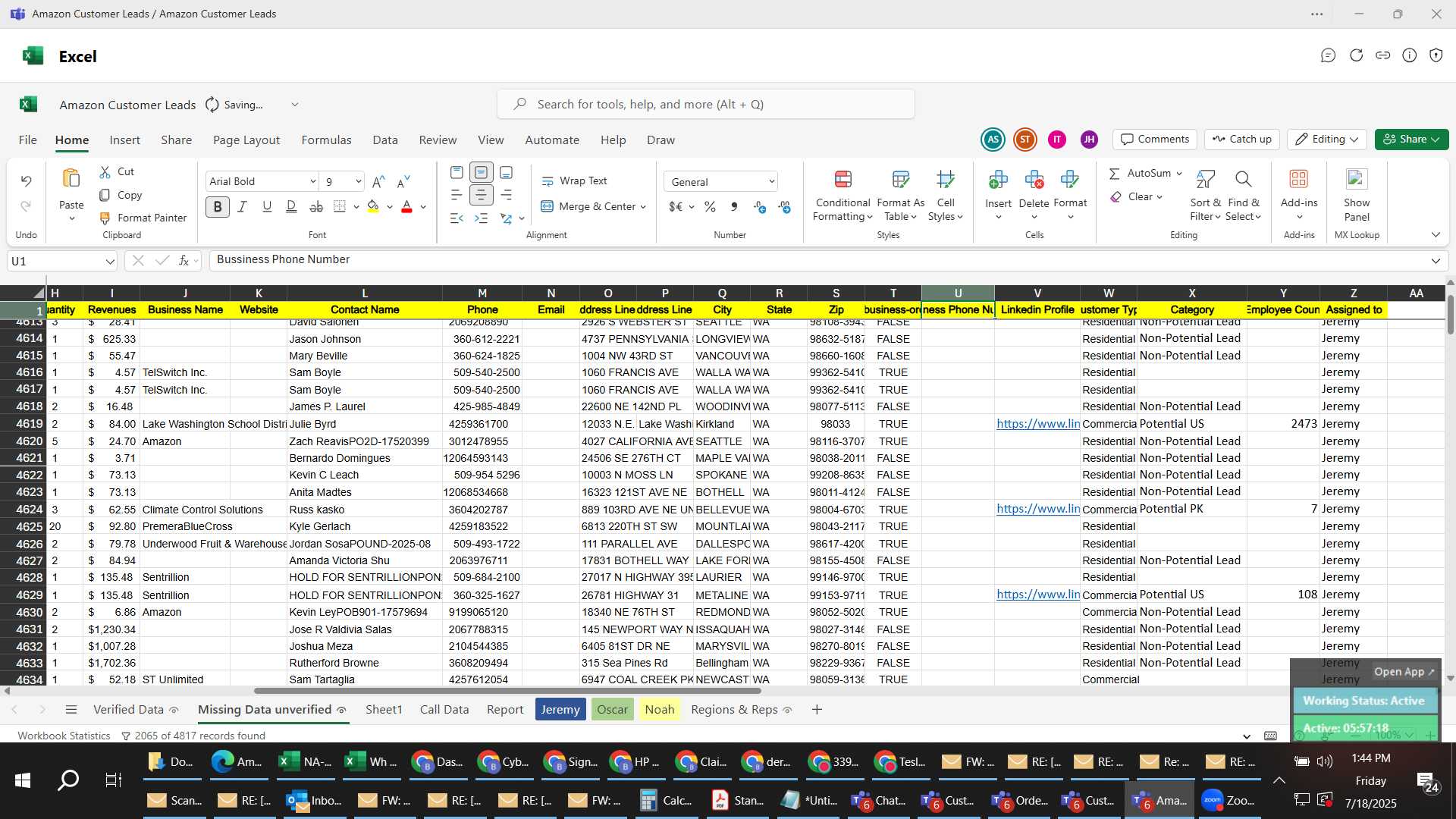Screen dimensions: 1456x819
Task: Toggle middle vertical alignment
Action: pyautogui.click(x=481, y=172)
